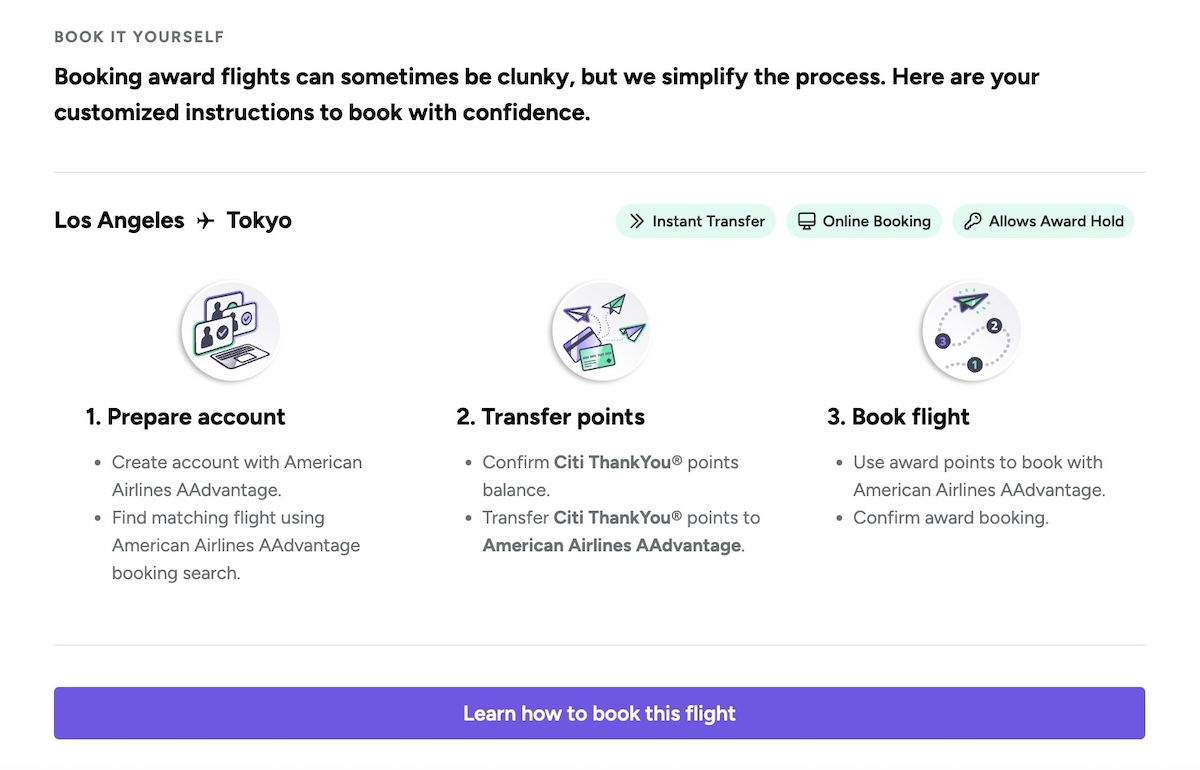Click the 3. Book flight heading
Image resolution: width=1200 pixels, height=770 pixels.
(x=898, y=417)
